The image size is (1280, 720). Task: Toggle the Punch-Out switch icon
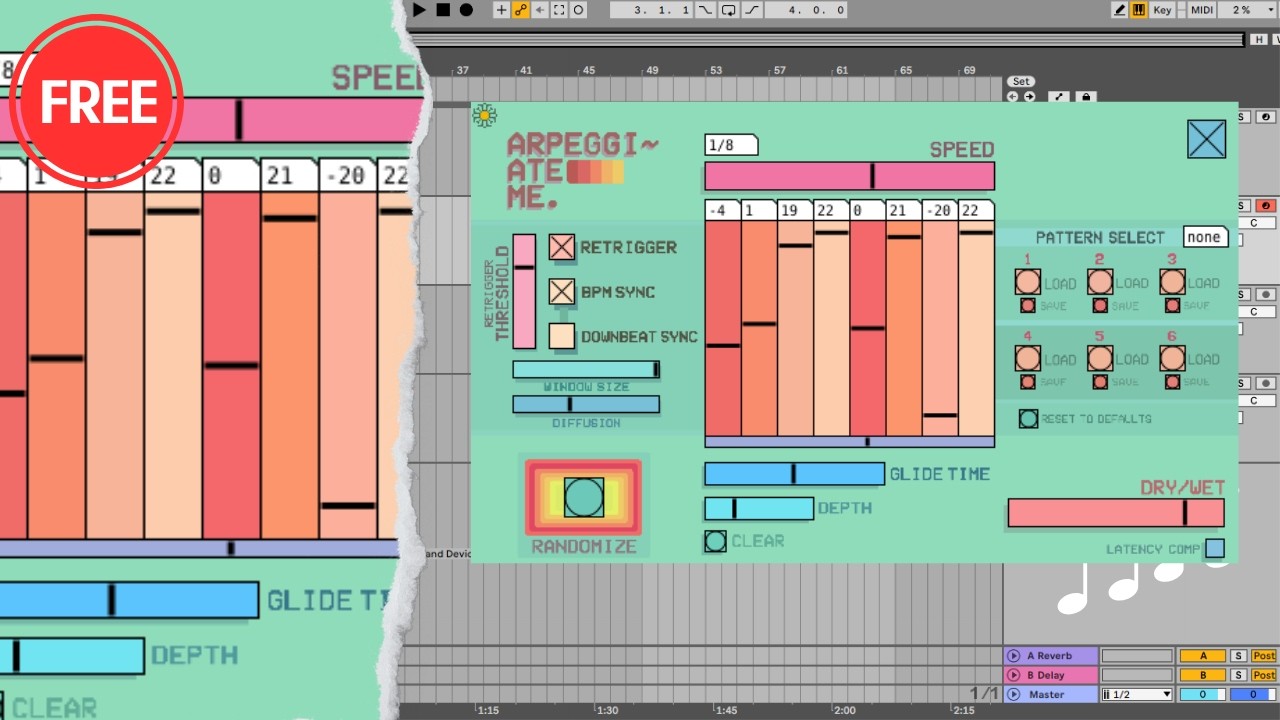click(752, 10)
